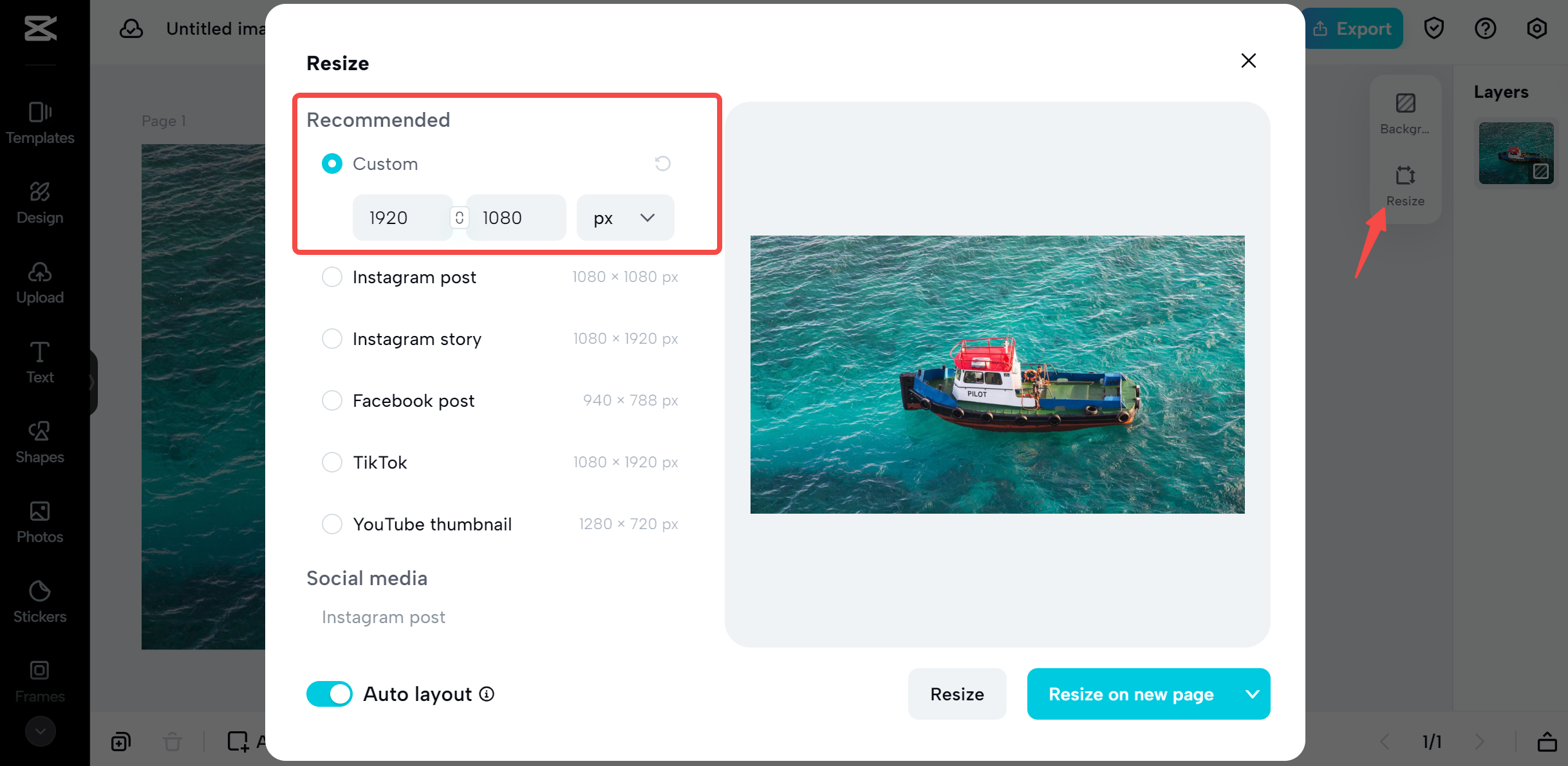This screenshot has width=1568, height=766.
Task: Open the settings hexagon icon
Action: [1536, 28]
